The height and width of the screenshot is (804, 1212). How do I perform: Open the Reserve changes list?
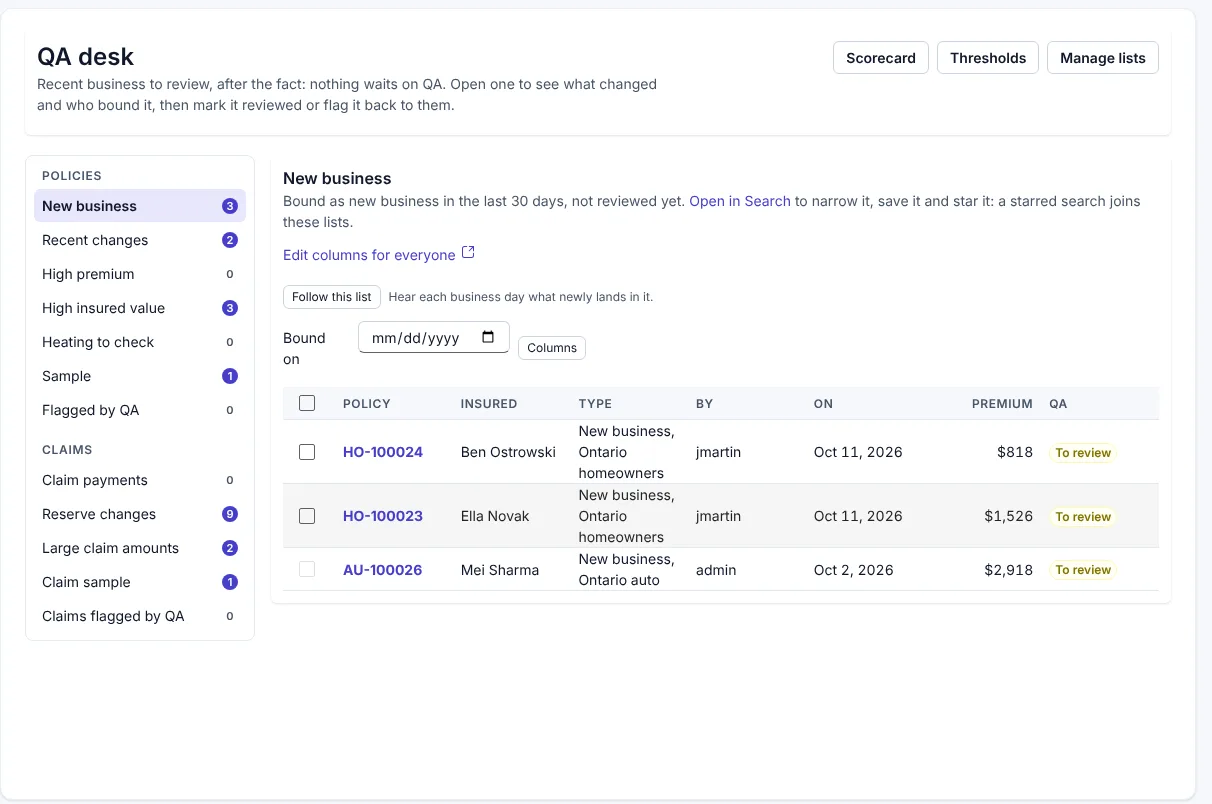(x=140, y=514)
